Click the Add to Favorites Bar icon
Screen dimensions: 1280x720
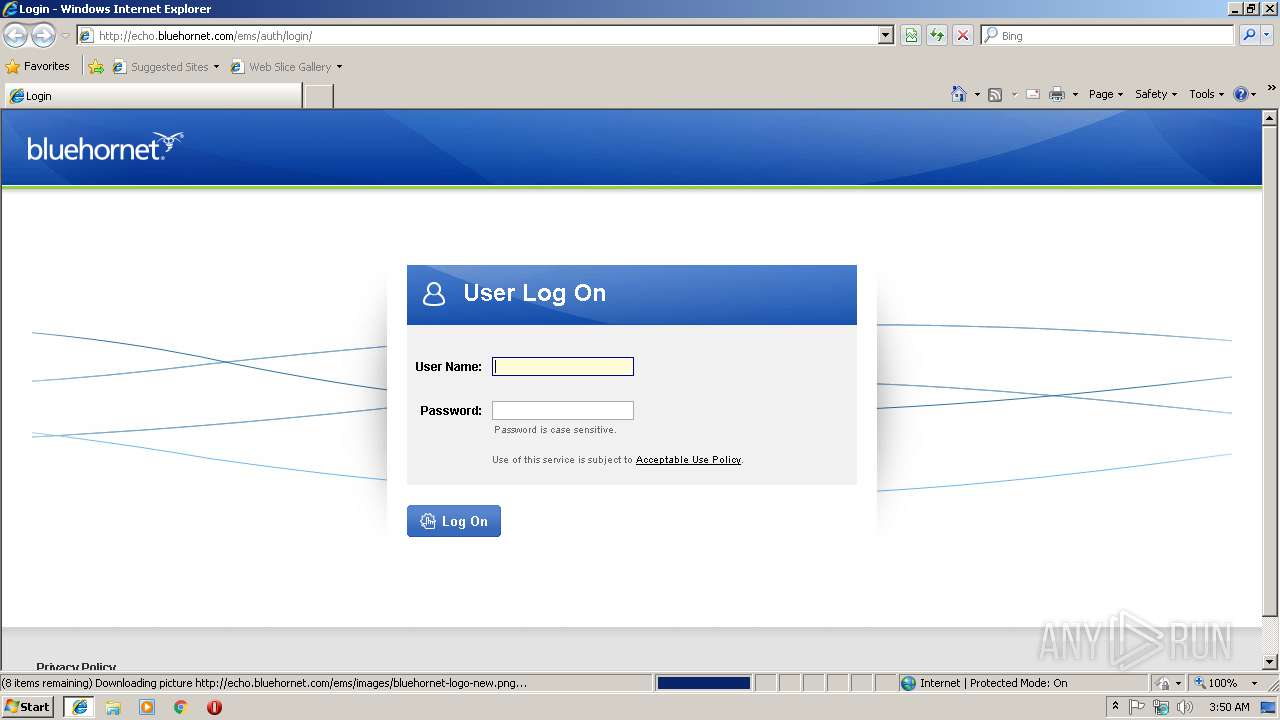[96, 67]
